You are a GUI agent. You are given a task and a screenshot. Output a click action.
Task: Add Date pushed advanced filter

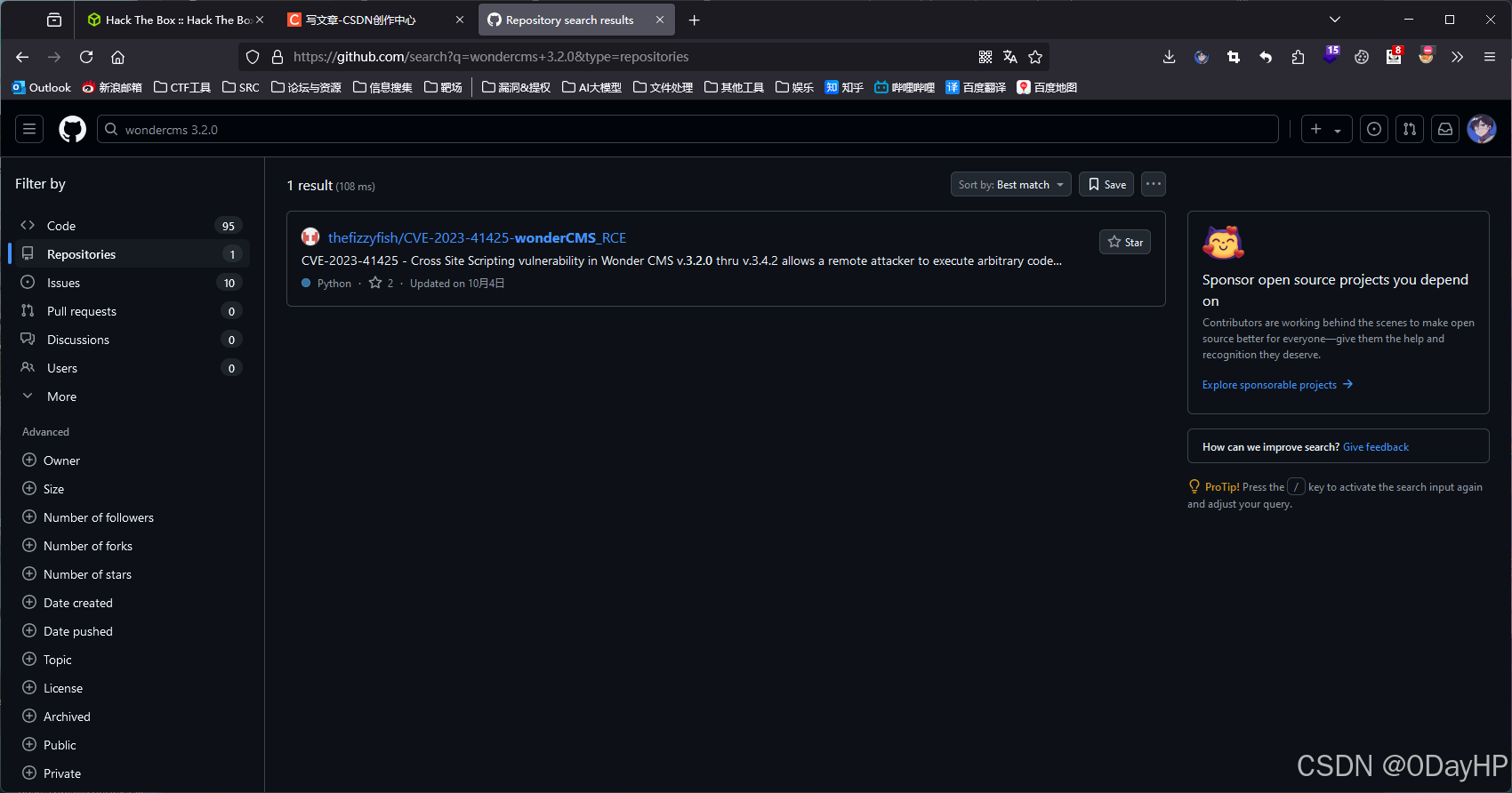point(68,631)
